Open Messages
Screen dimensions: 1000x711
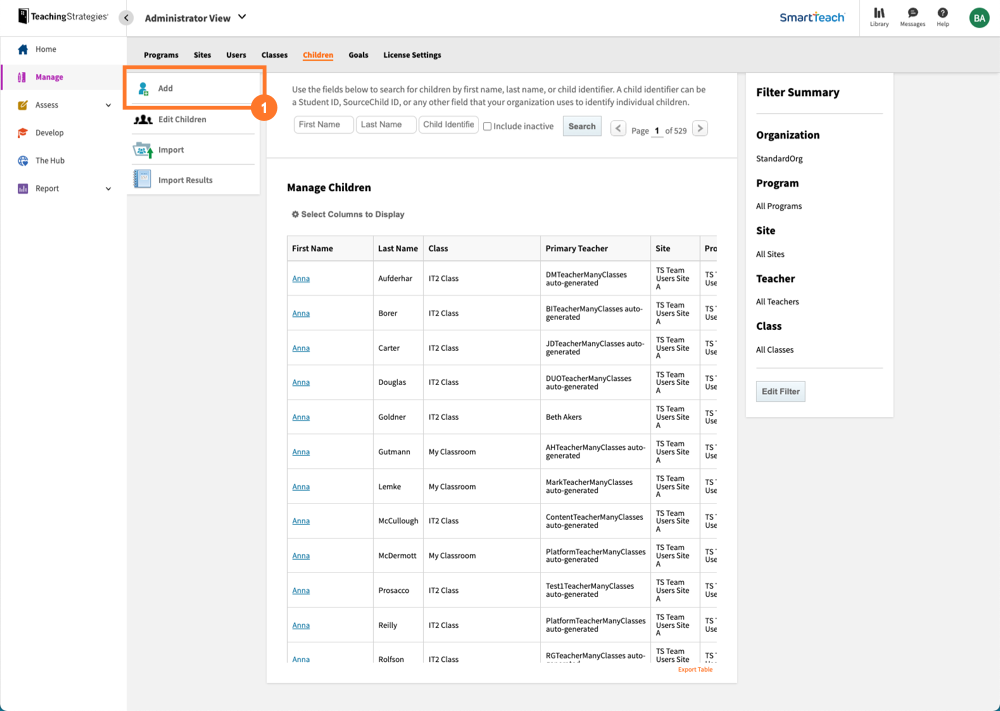[x=912, y=17]
